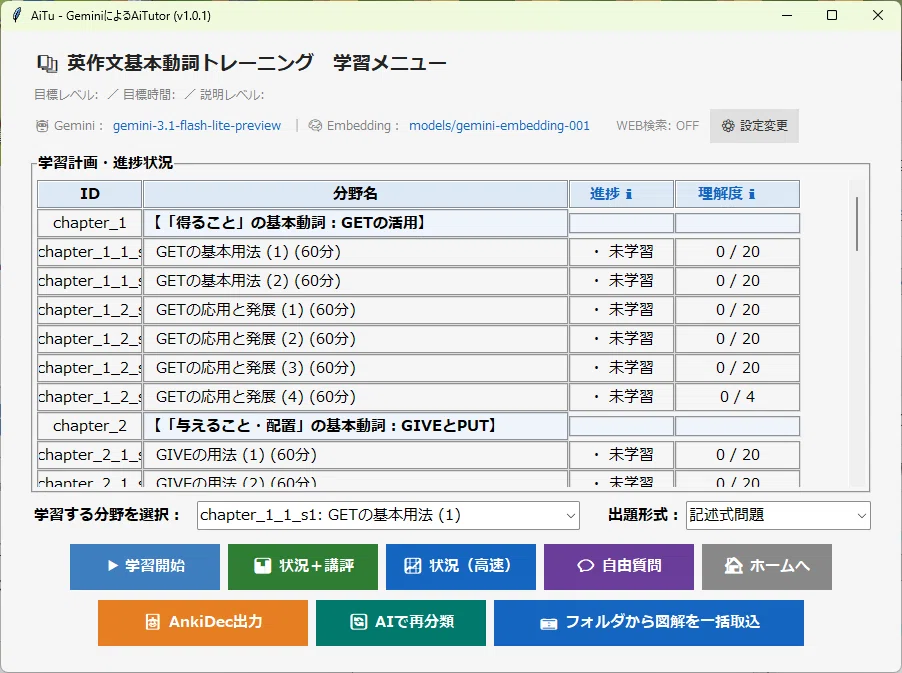The image size is (902, 673).
Task: Go home with ホームへ button
Action: pos(767,567)
